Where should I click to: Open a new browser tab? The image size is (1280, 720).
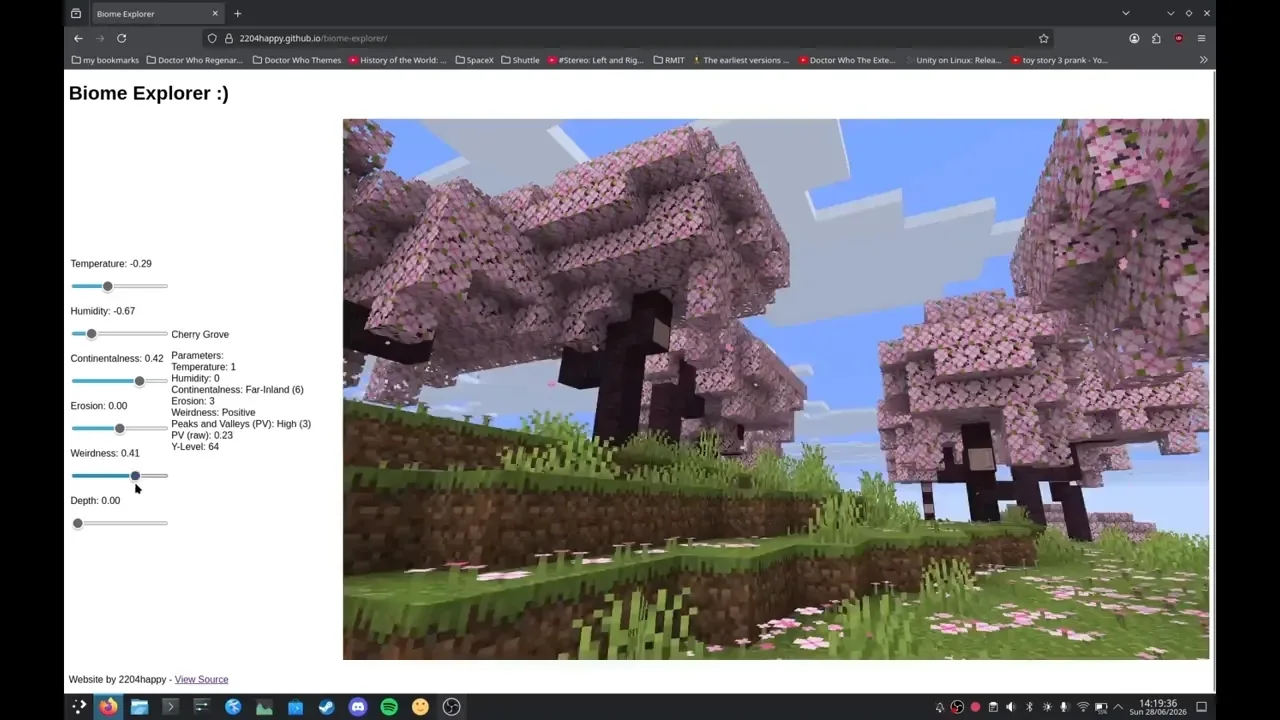(x=237, y=13)
